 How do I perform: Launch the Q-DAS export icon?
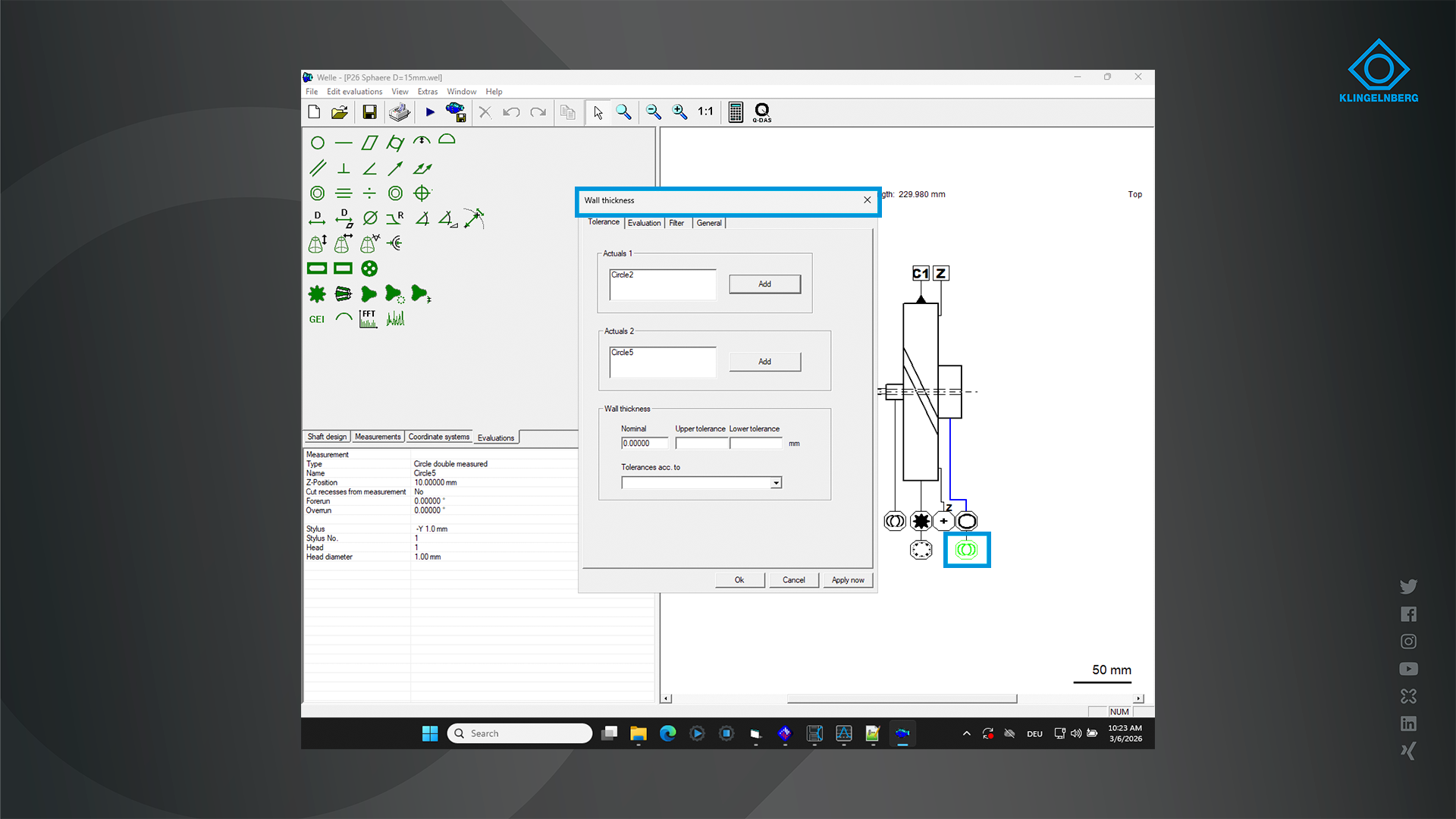tap(762, 112)
